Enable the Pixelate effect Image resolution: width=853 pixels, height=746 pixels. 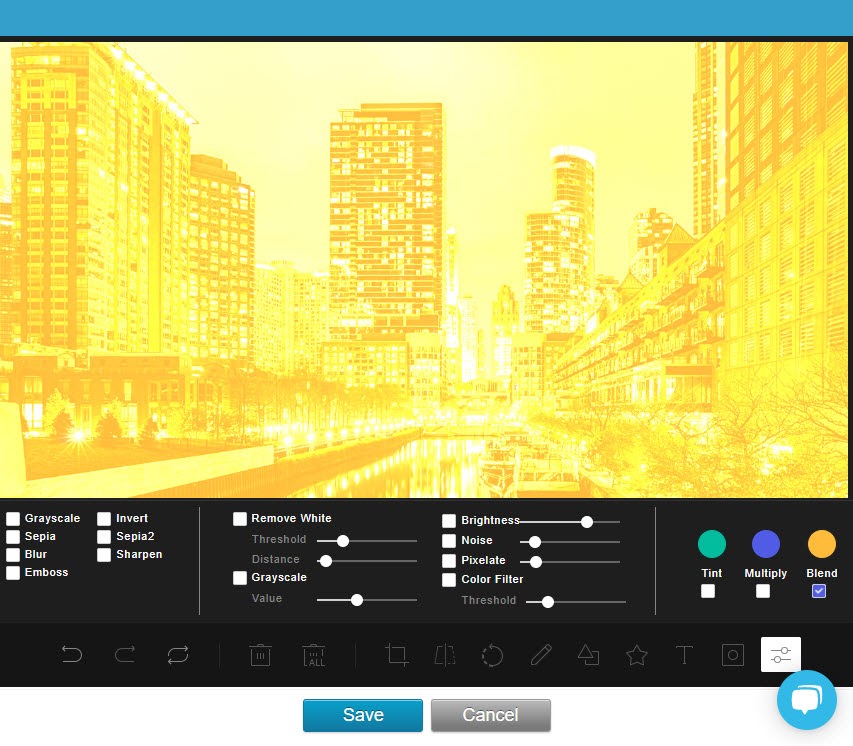[x=448, y=560]
